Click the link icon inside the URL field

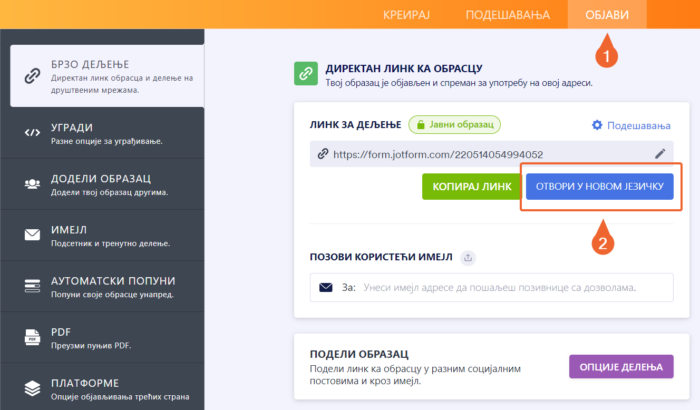[x=323, y=154]
